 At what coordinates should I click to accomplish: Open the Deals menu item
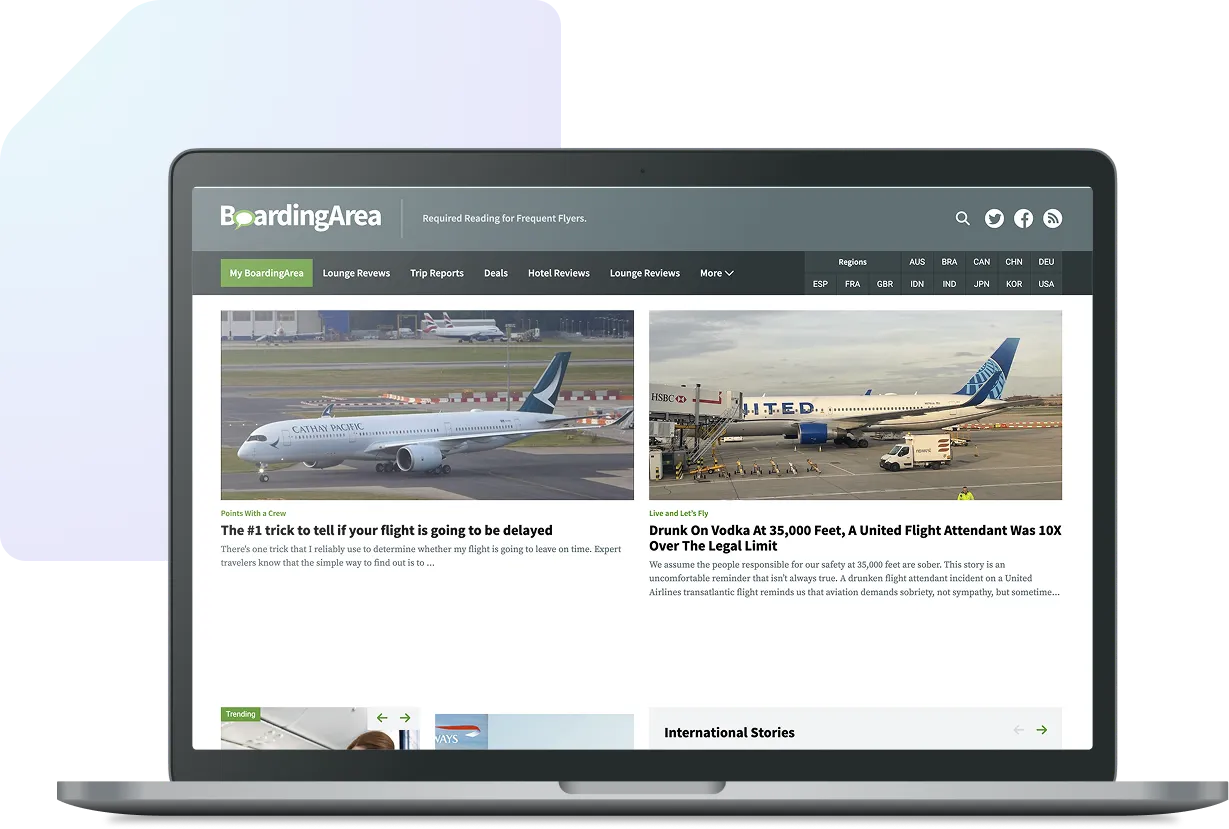click(x=496, y=273)
